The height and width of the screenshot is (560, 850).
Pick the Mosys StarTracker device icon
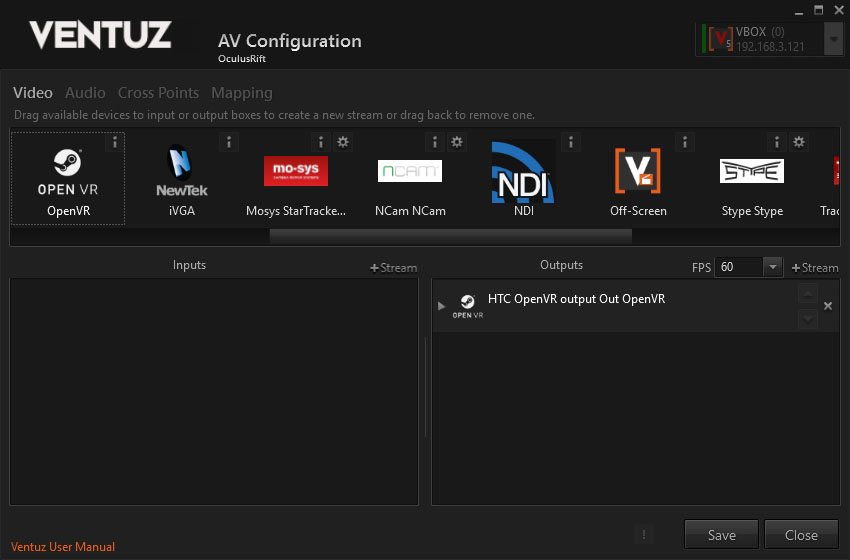295,172
